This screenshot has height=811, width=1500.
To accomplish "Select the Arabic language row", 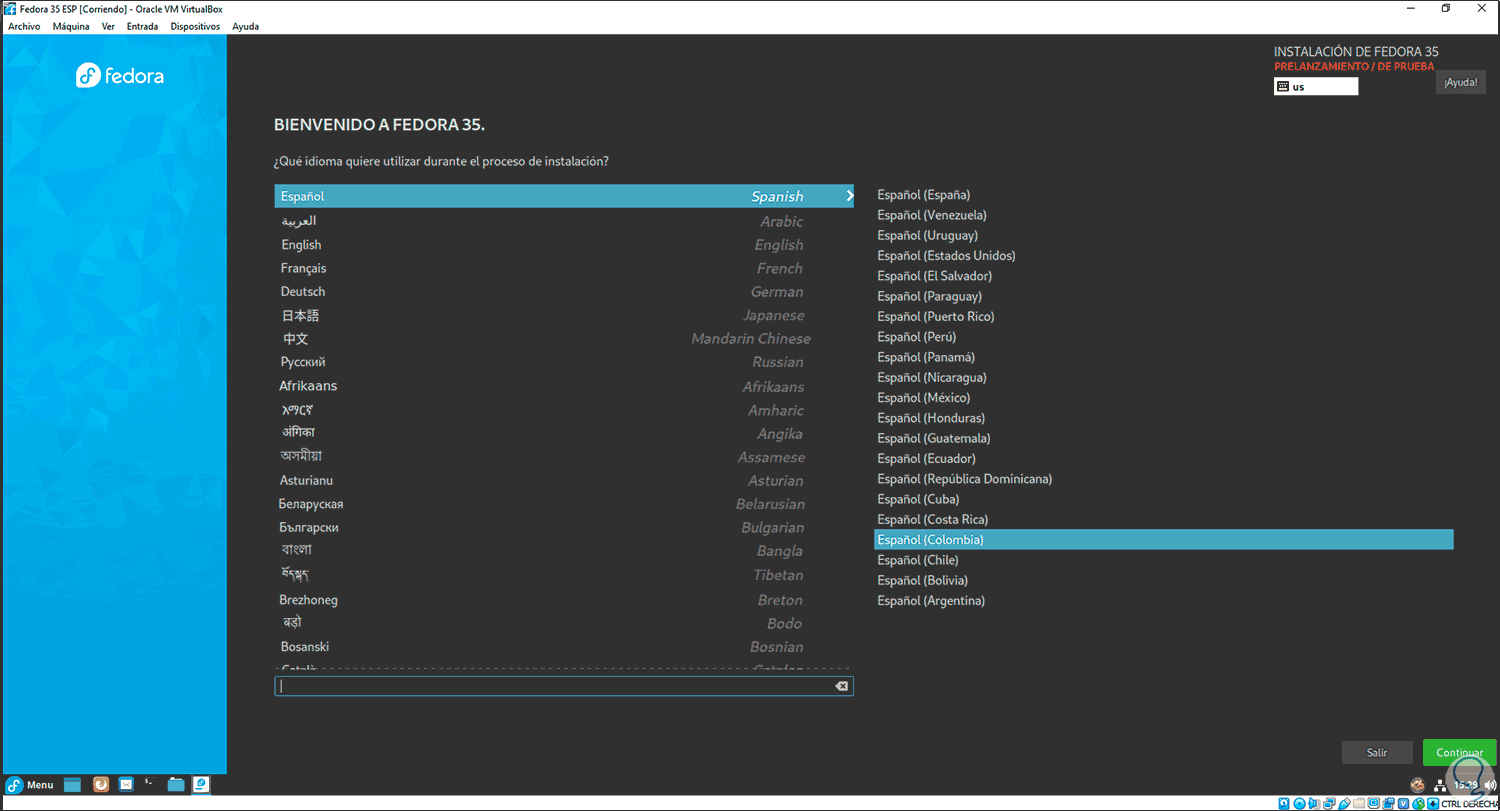I will (x=564, y=221).
